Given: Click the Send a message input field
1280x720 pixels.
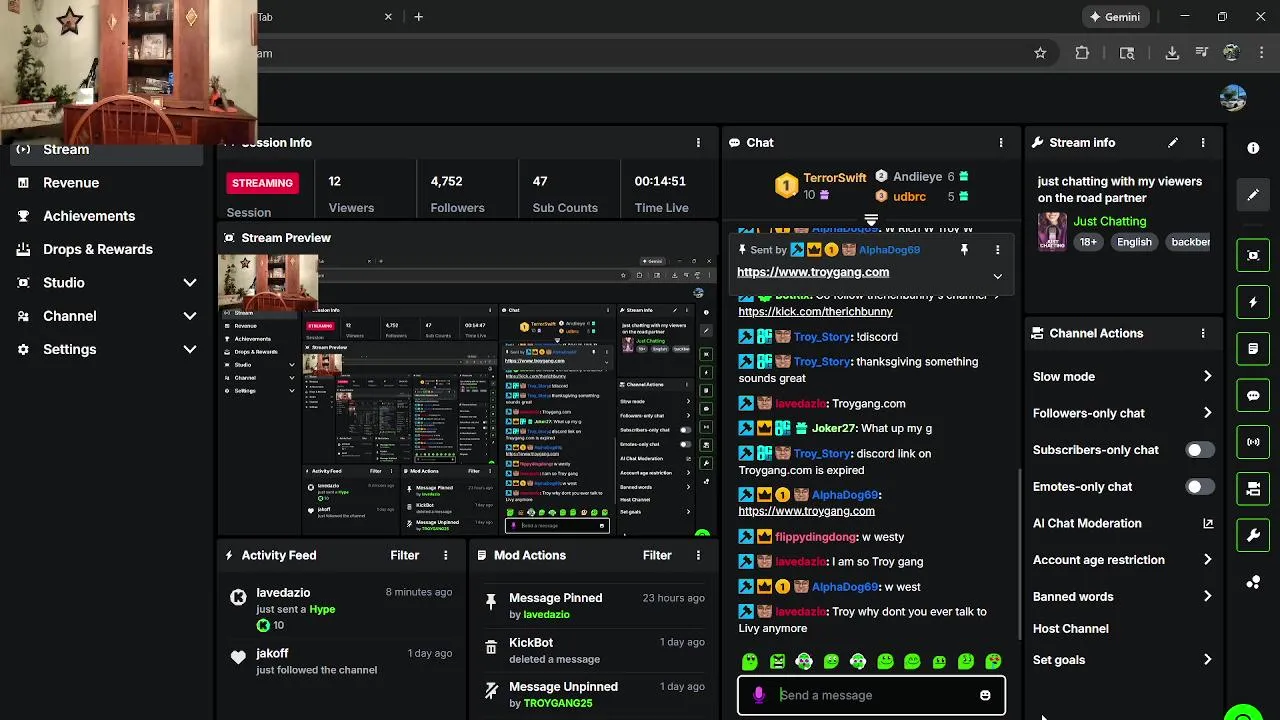Looking at the screenshot, I should tap(871, 695).
